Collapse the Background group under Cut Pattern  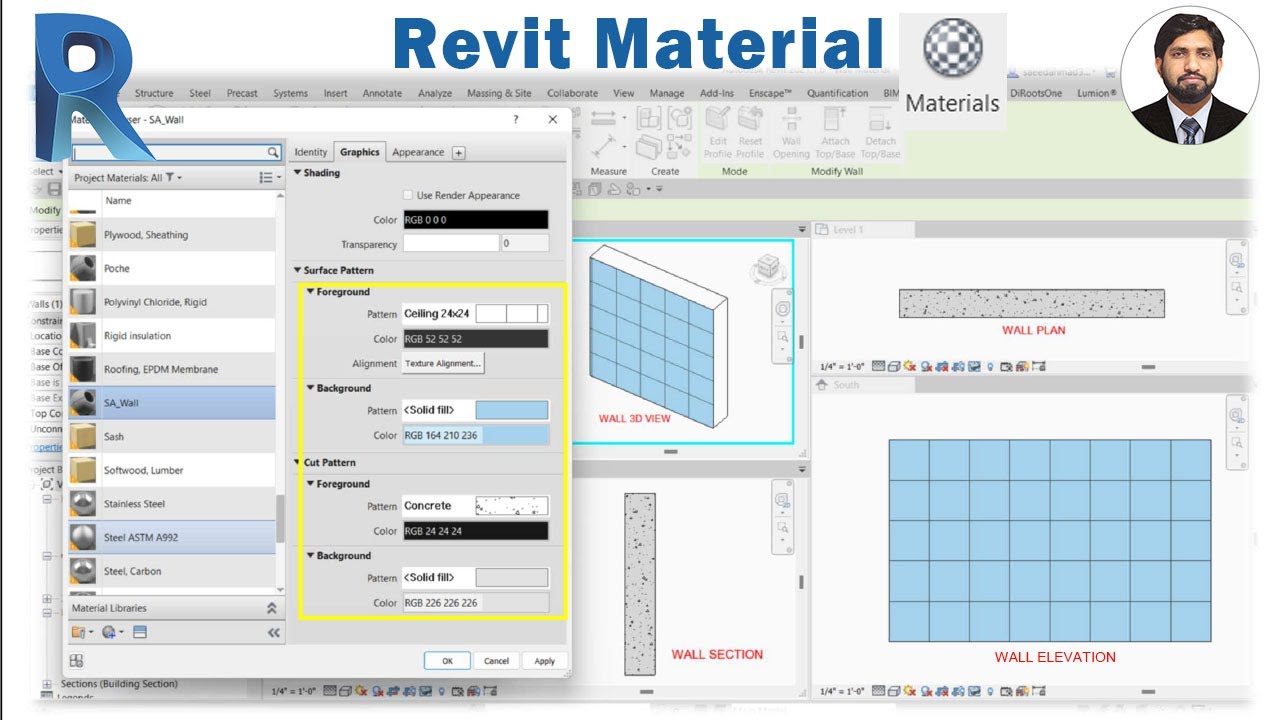click(x=310, y=556)
